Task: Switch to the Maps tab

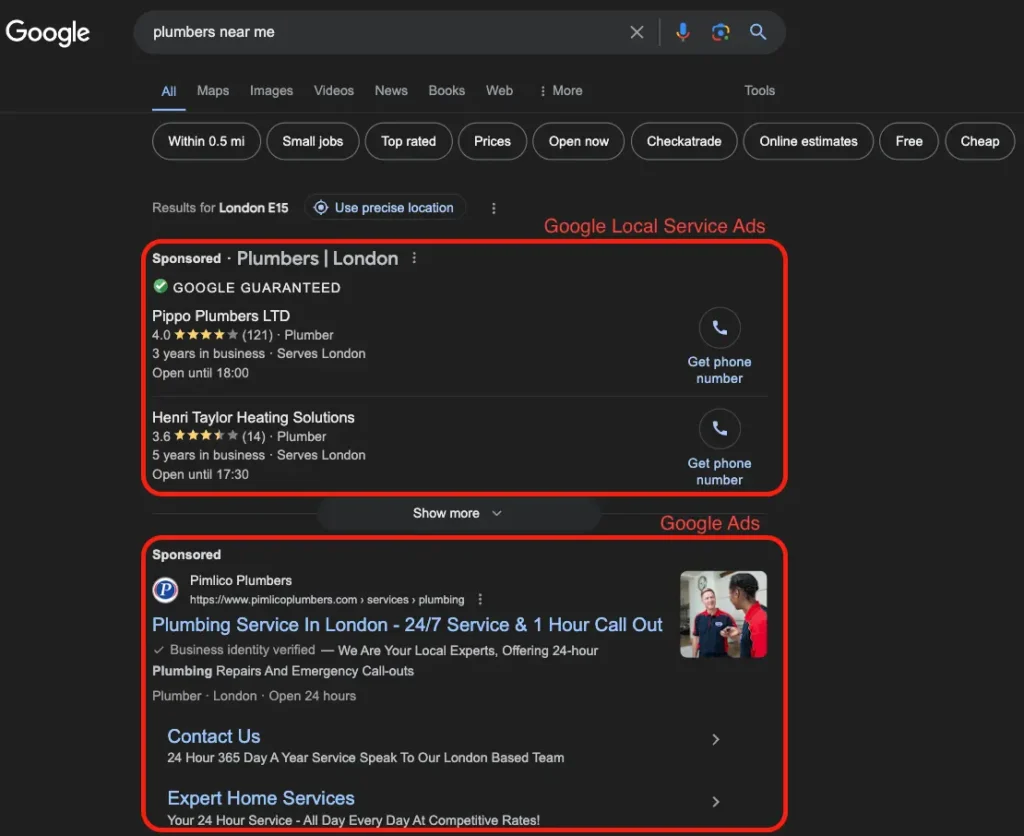Action: [x=212, y=90]
